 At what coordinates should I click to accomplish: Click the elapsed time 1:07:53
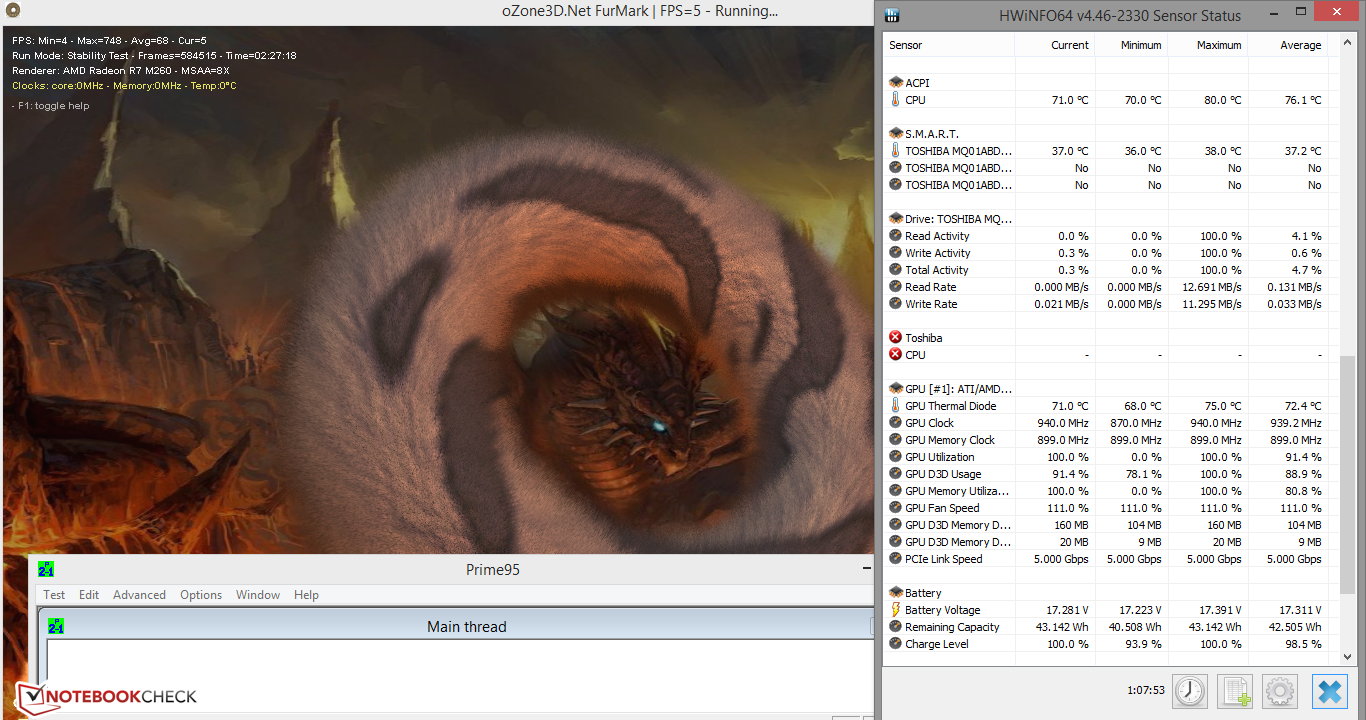point(1145,690)
